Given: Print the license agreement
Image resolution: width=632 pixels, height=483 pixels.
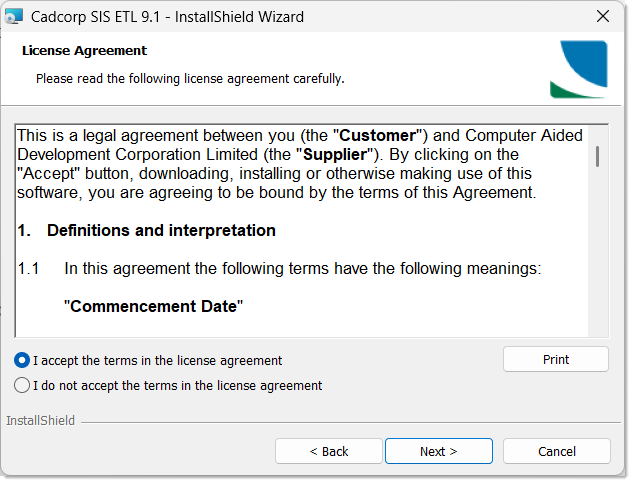Looking at the screenshot, I should (555, 359).
